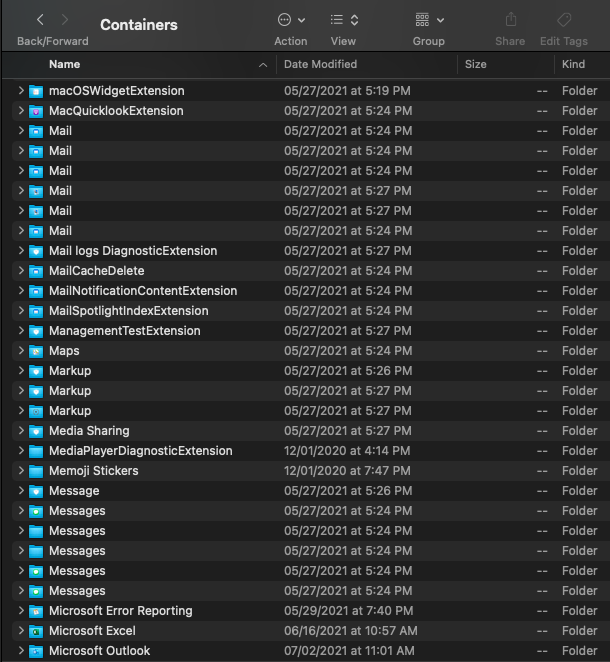
Task: Click date 07/02/2021 at 11:01 AM
Action: click(350, 651)
